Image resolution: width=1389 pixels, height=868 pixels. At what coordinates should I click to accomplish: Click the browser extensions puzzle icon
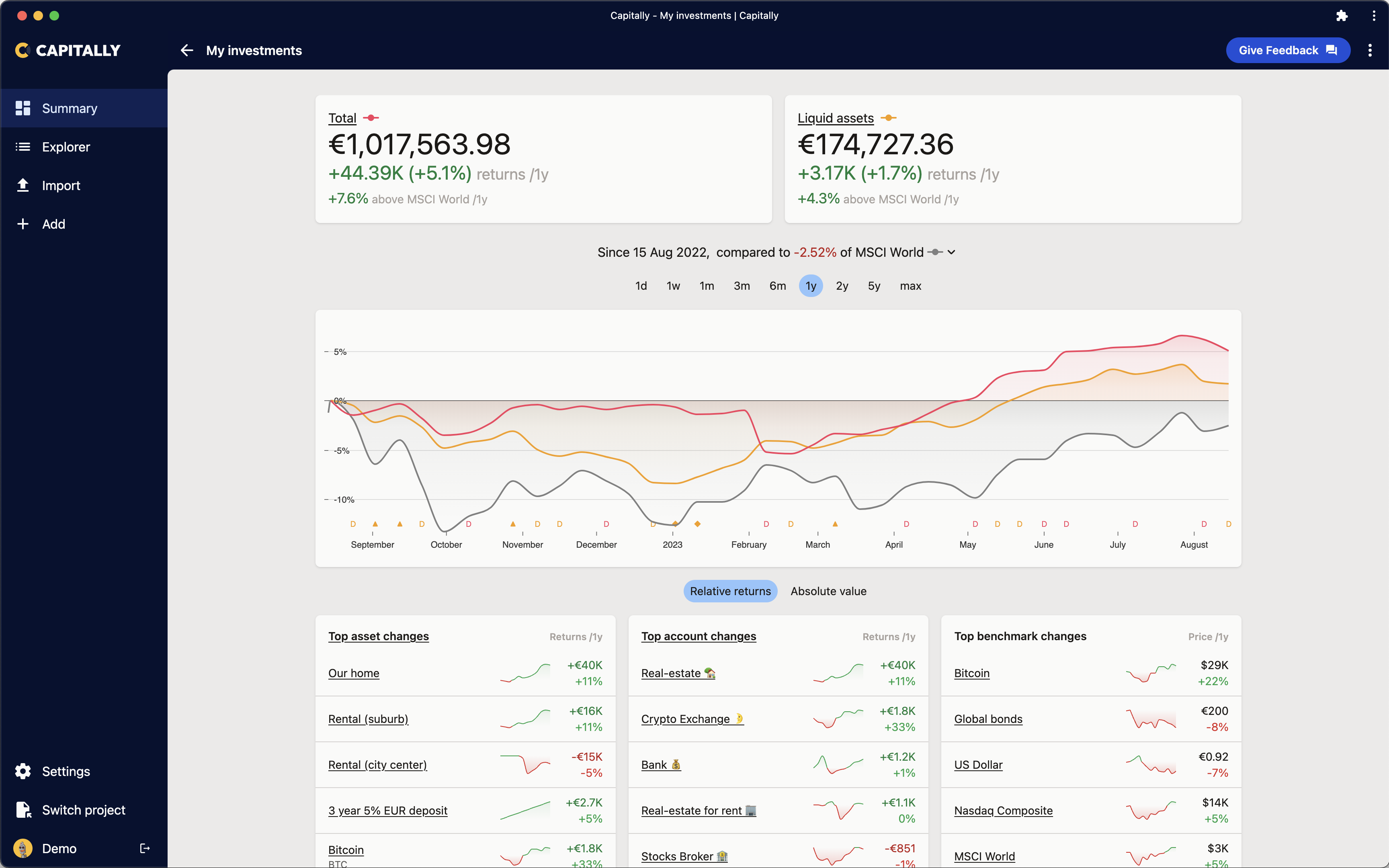(x=1342, y=16)
